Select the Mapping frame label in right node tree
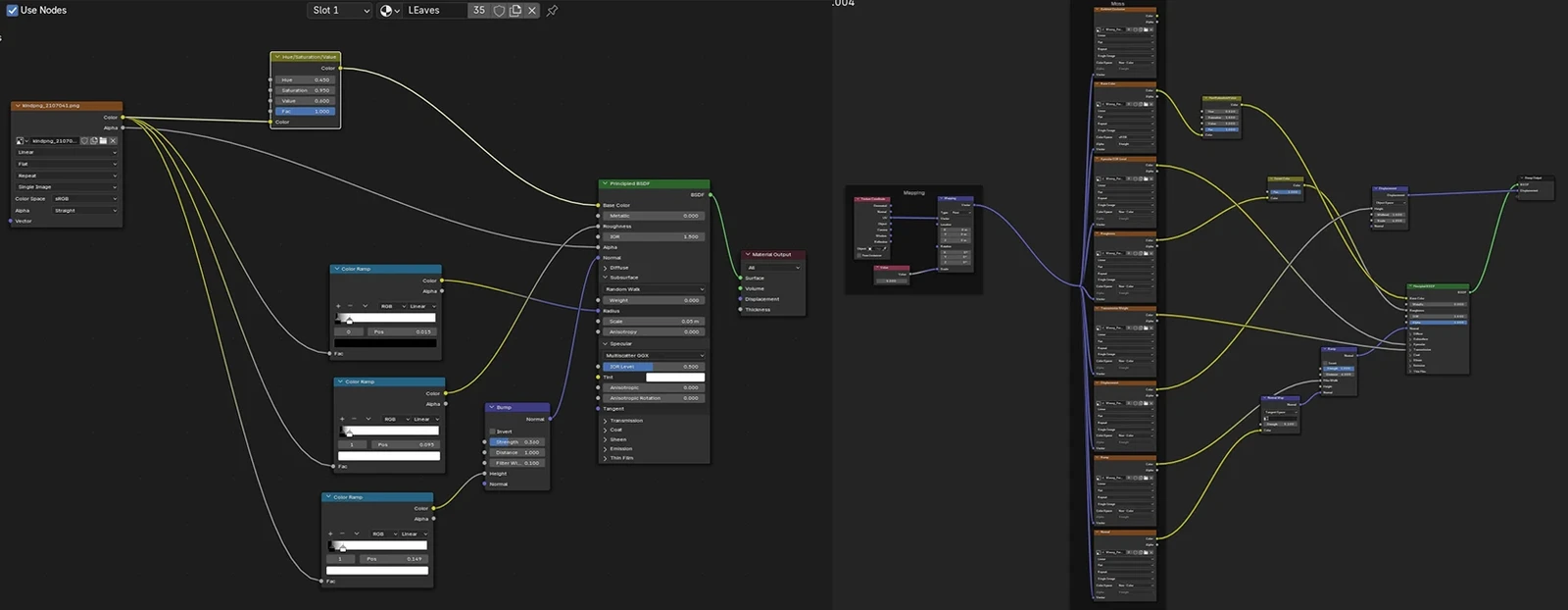The image size is (1568, 610). coord(913,193)
